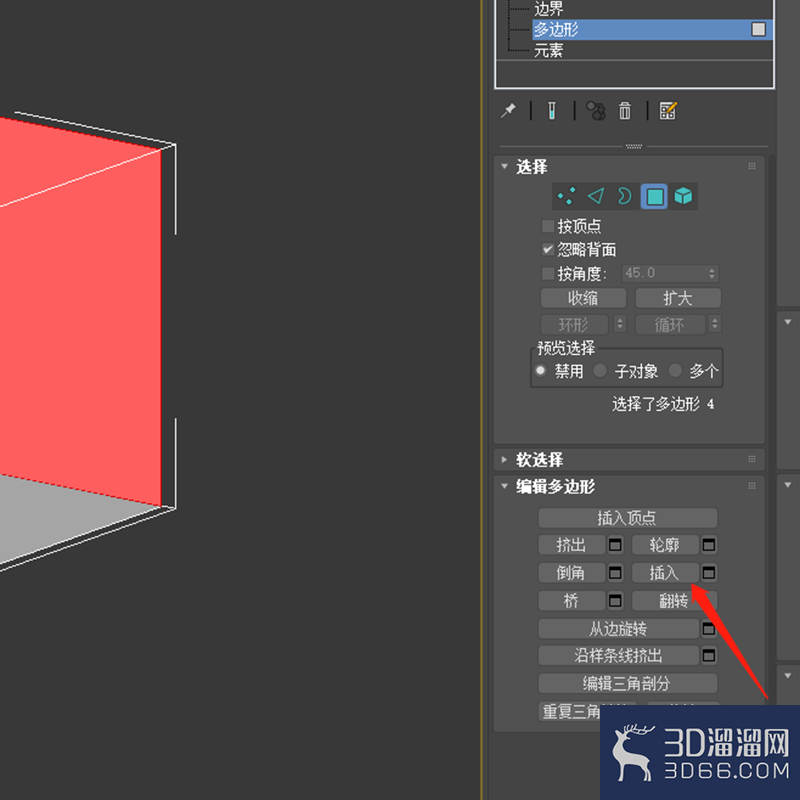Open settings box next to 插入

(x=709, y=572)
